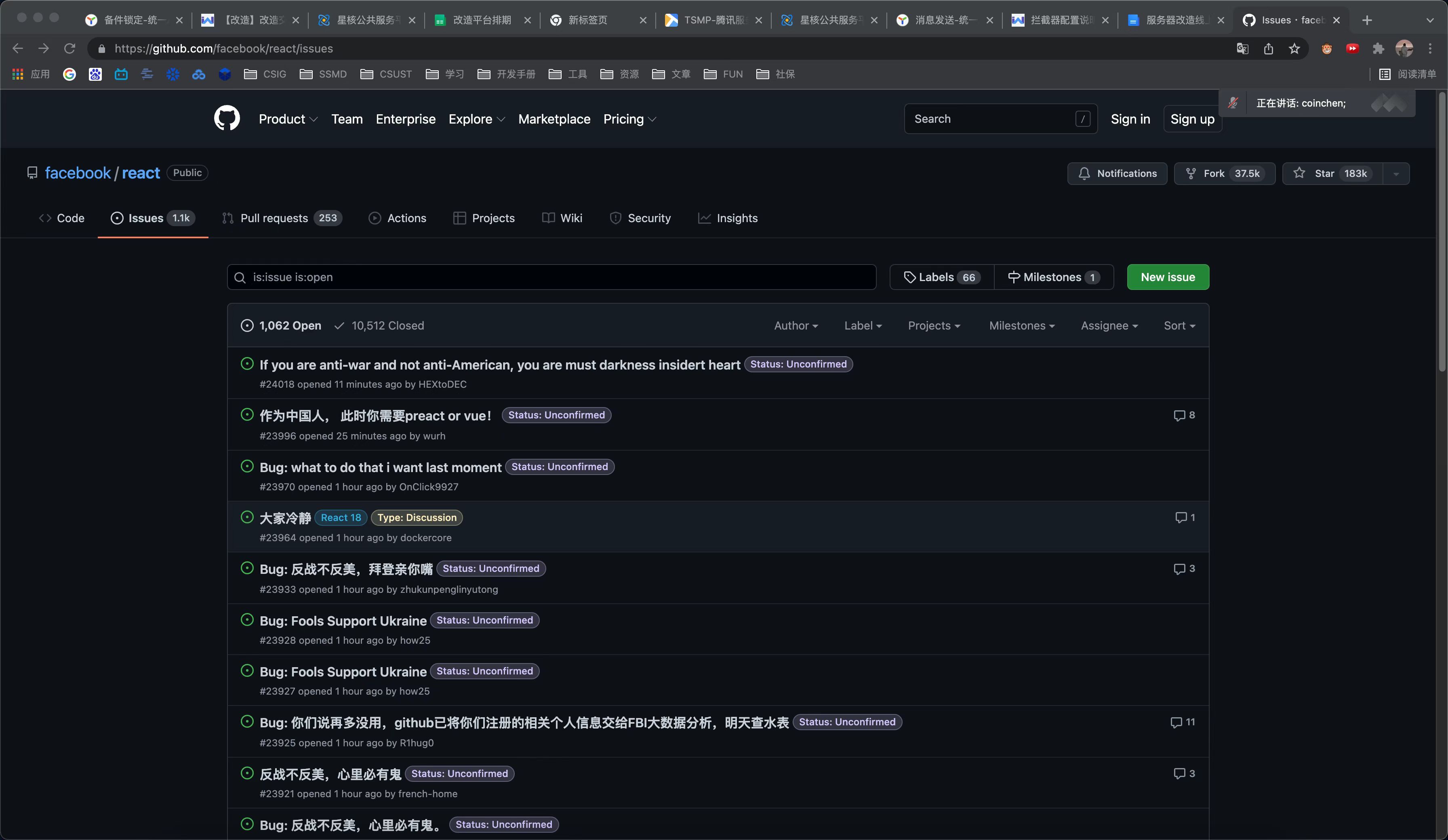Click the is:issue is:open filter field
The image size is (1448, 840).
pos(551,277)
